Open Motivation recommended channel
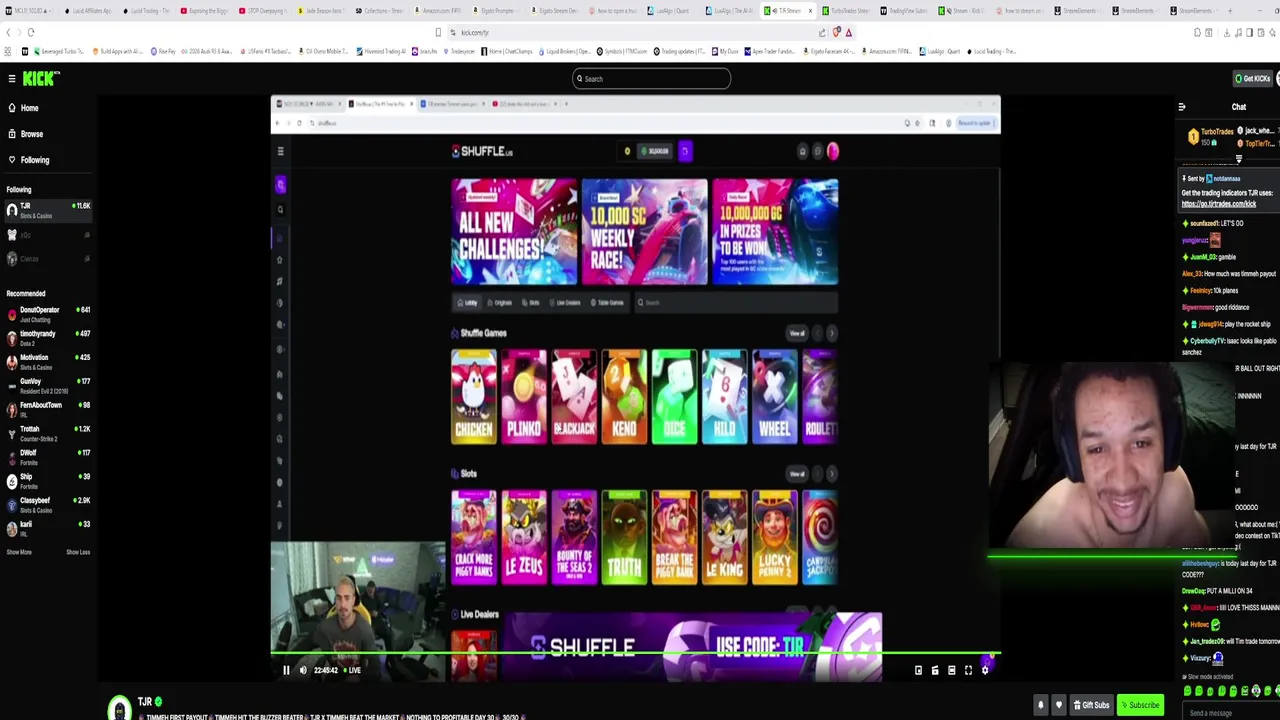The image size is (1280, 720). 47,362
